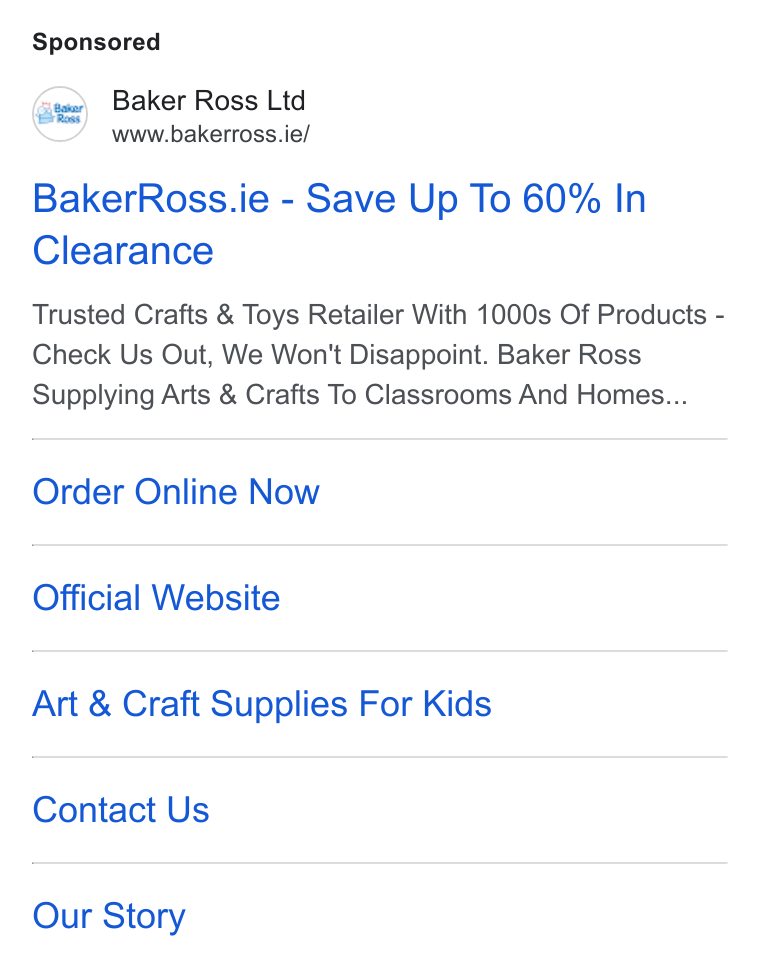Click the BakerRoss.ie text starting the headline
760x968 pixels.
click(x=151, y=199)
